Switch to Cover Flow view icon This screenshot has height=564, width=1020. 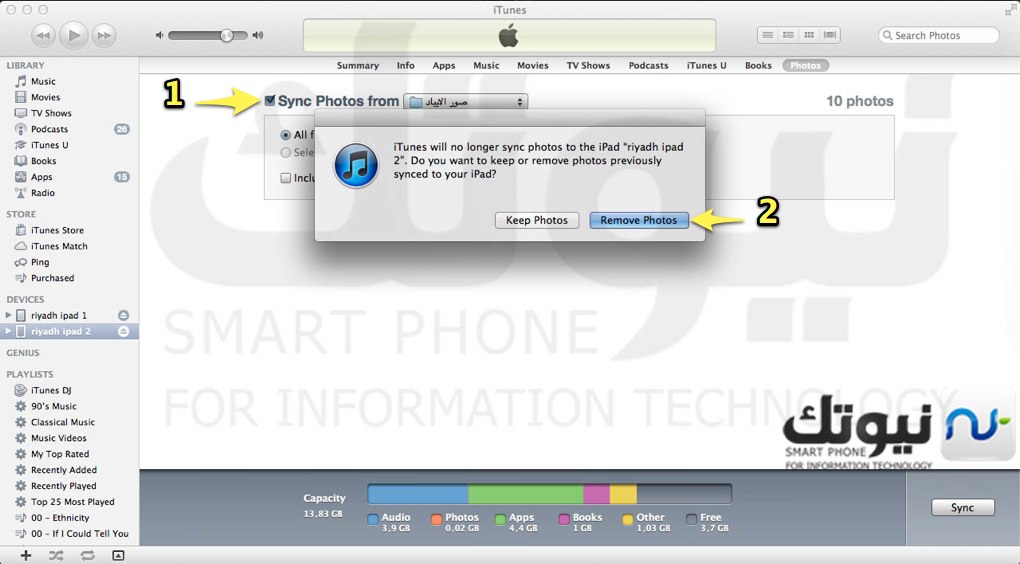pos(830,35)
